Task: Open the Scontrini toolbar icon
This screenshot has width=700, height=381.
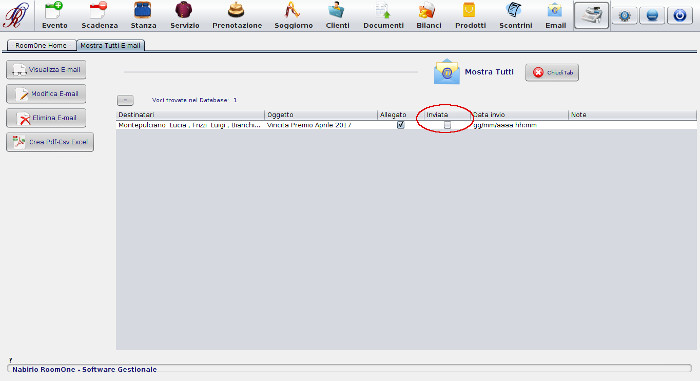Action: [x=515, y=15]
